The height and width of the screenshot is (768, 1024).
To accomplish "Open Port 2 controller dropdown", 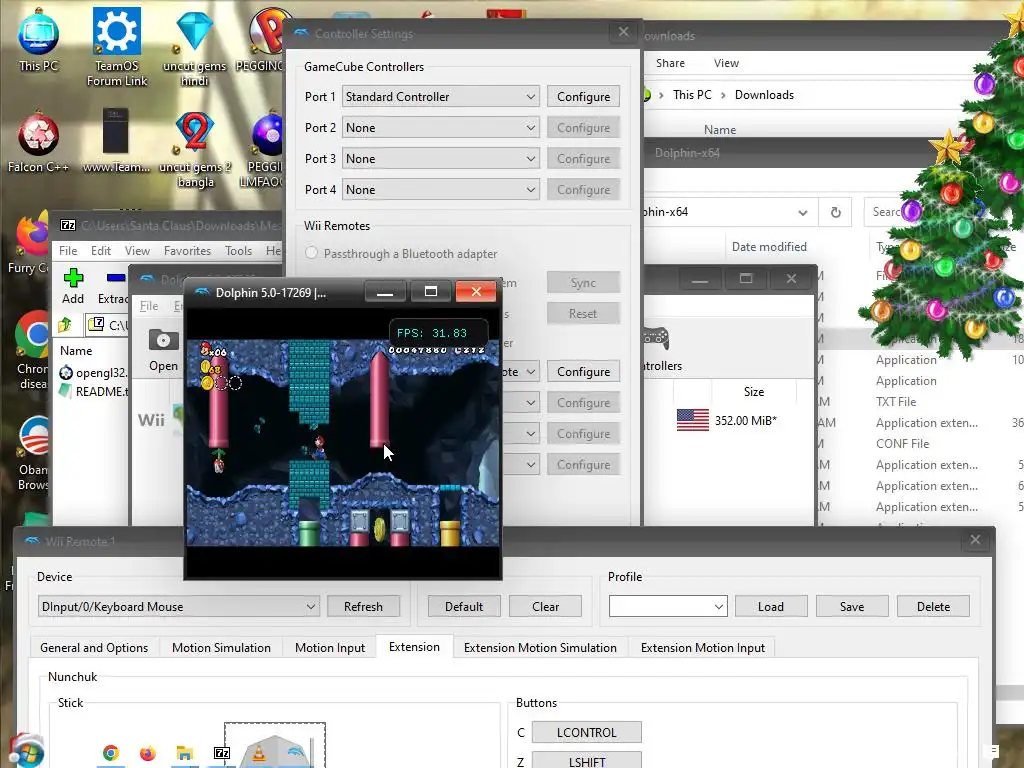I will pyautogui.click(x=441, y=128).
